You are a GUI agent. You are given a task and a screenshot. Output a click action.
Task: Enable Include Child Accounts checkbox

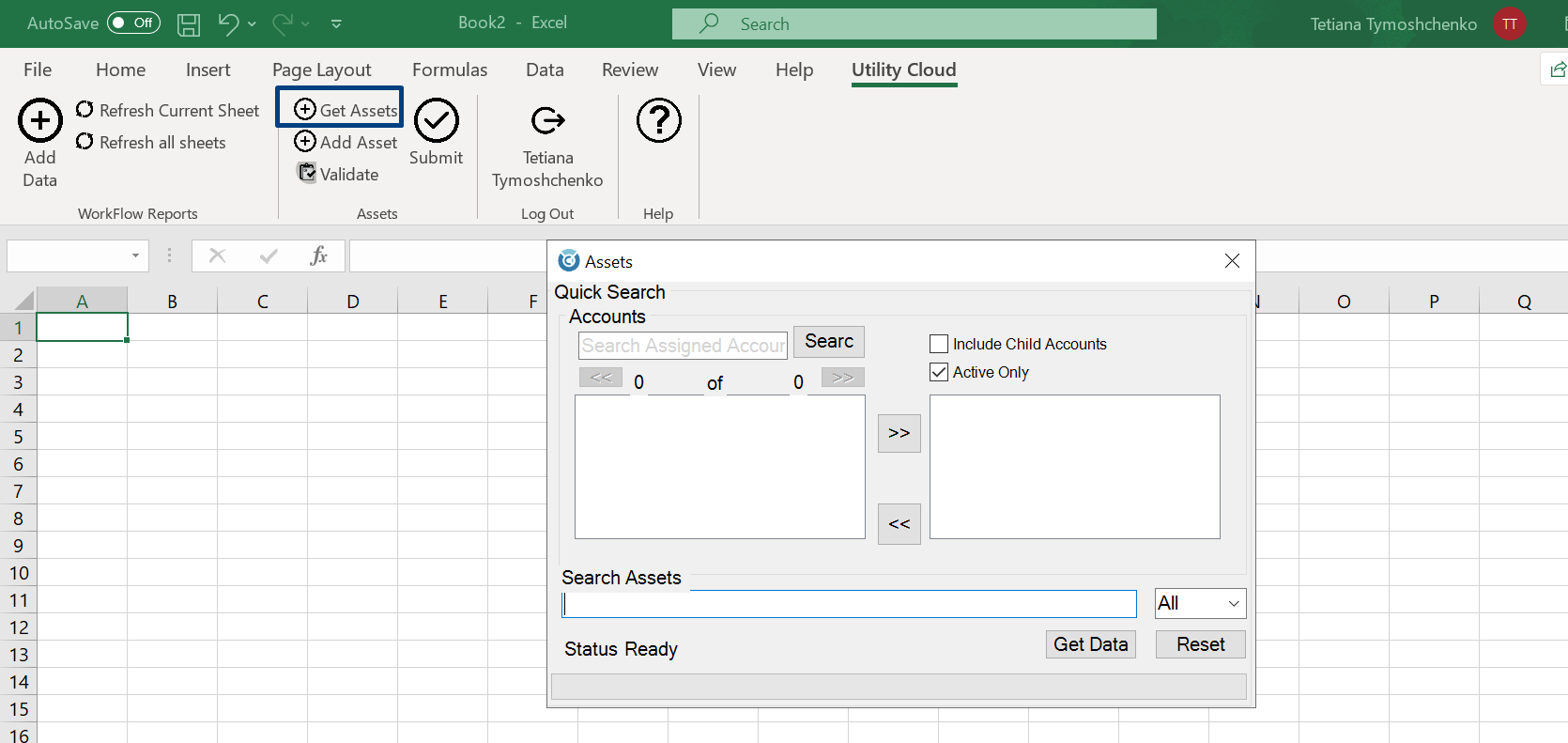pos(939,344)
